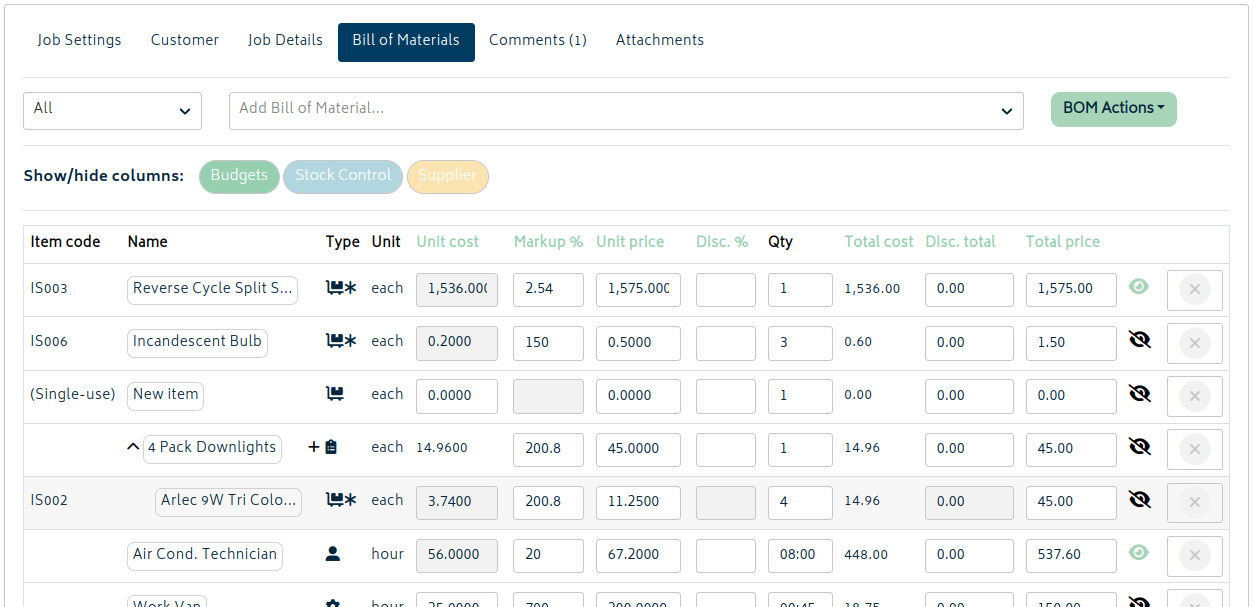The image size is (1254, 607).
Task: Switch to the Job Details tab
Action: coord(285,41)
